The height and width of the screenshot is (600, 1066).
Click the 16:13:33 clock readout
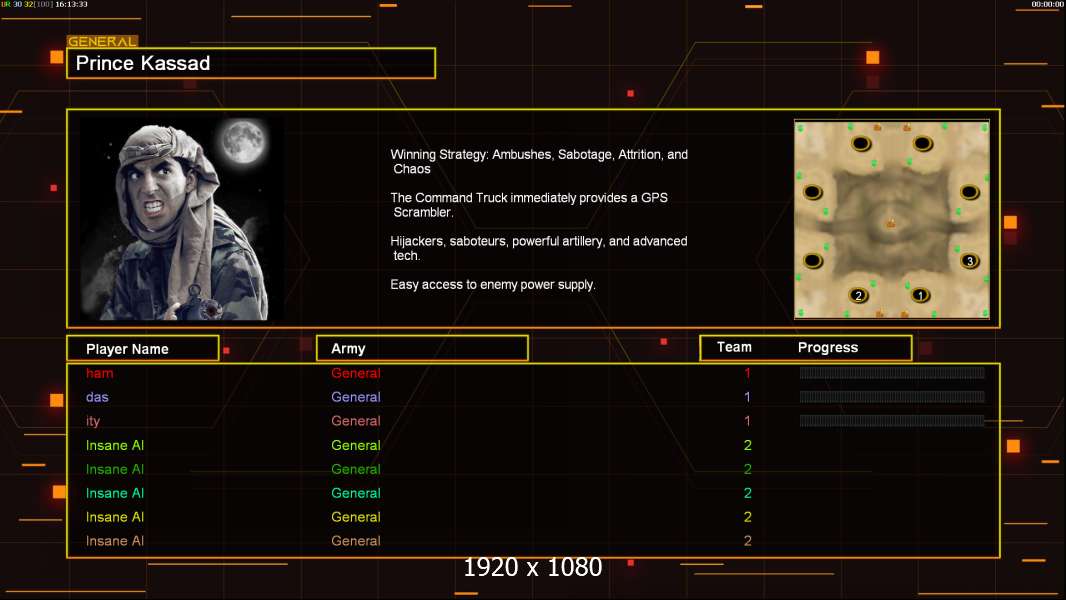click(71, 4)
